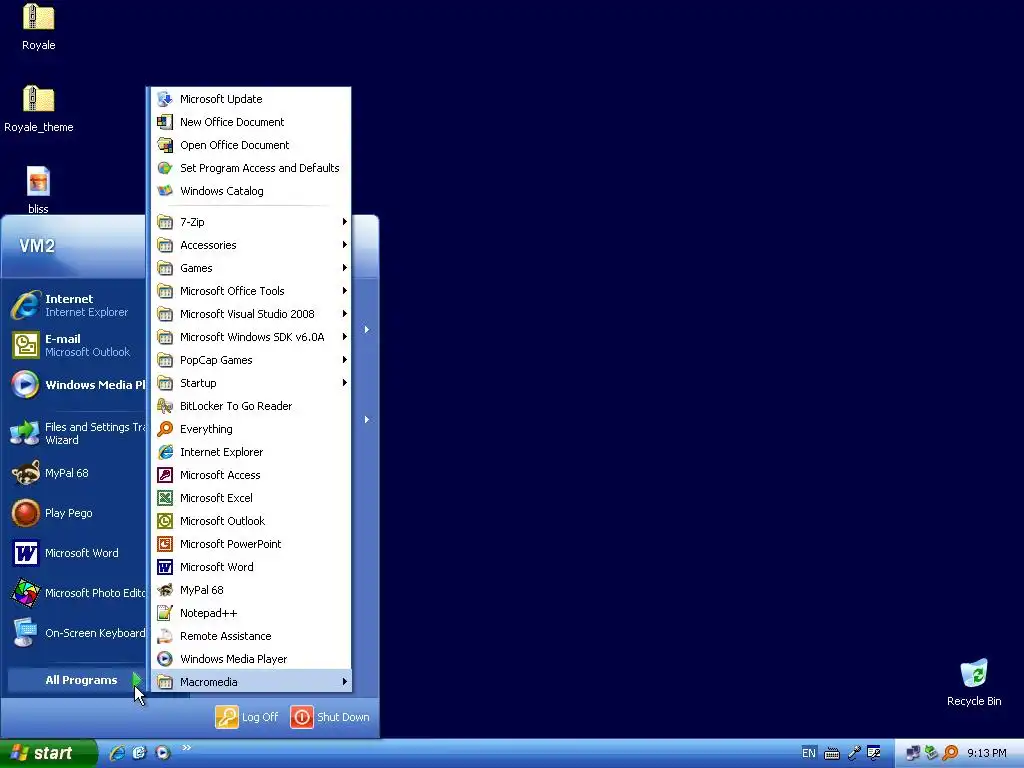Launch Microsoft Word from programs list
Screen dimensions: 1024x768
pyautogui.click(x=251, y=567)
